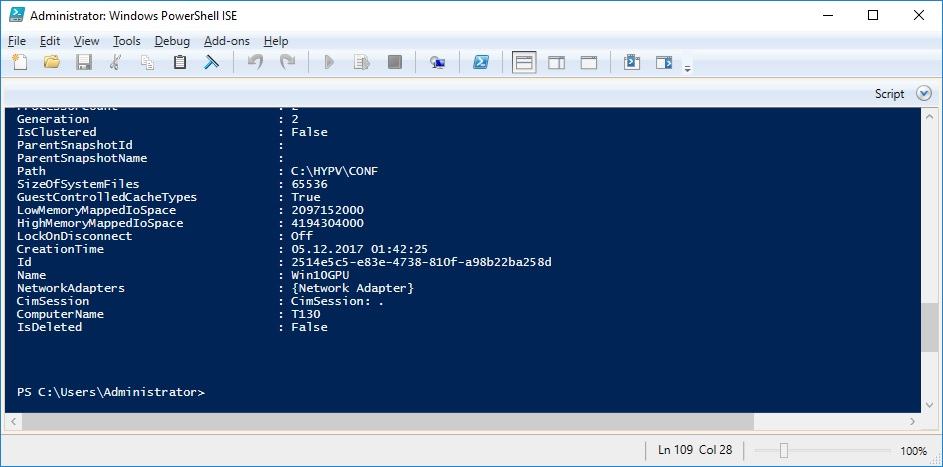
Task: Open the Tools menu
Action: pos(127,41)
